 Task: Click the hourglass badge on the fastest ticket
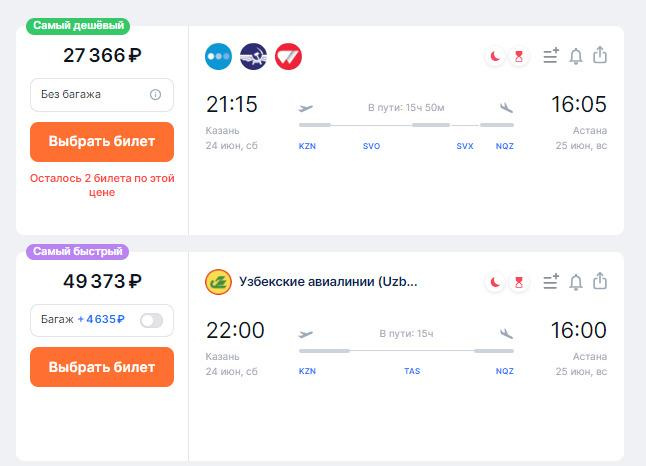click(518, 282)
